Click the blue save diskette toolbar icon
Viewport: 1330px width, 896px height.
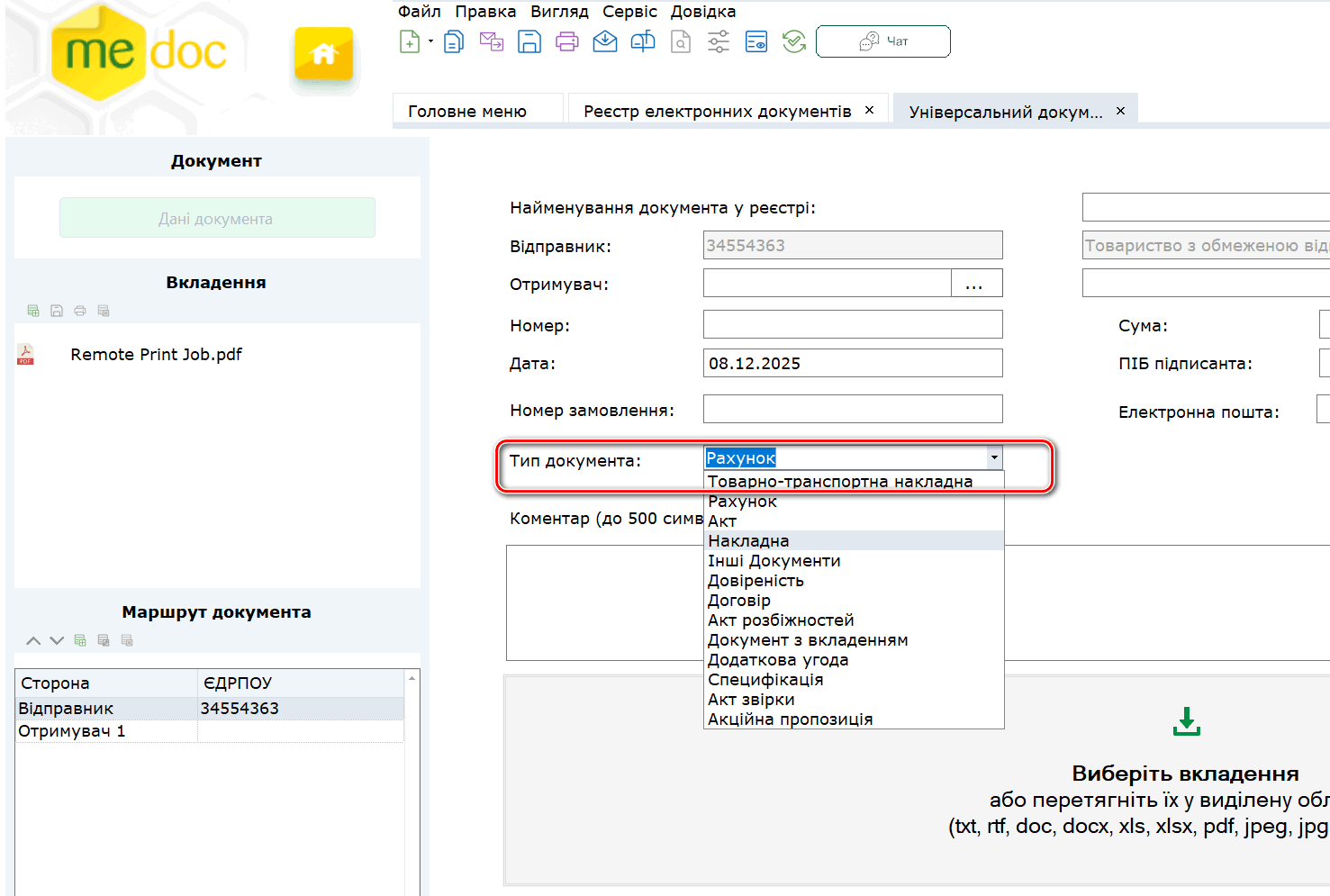(529, 41)
